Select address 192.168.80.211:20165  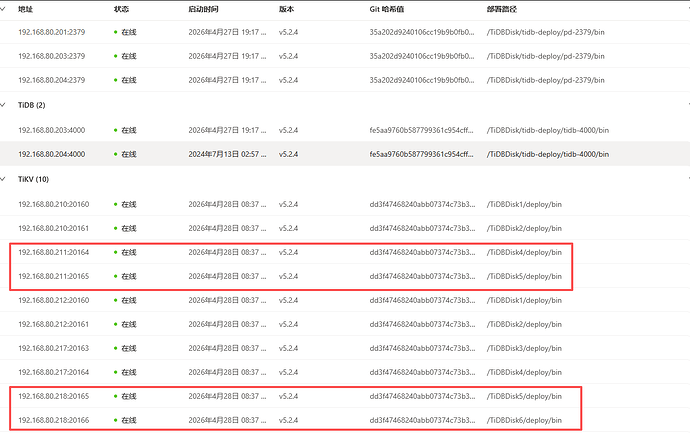click(x=53, y=276)
